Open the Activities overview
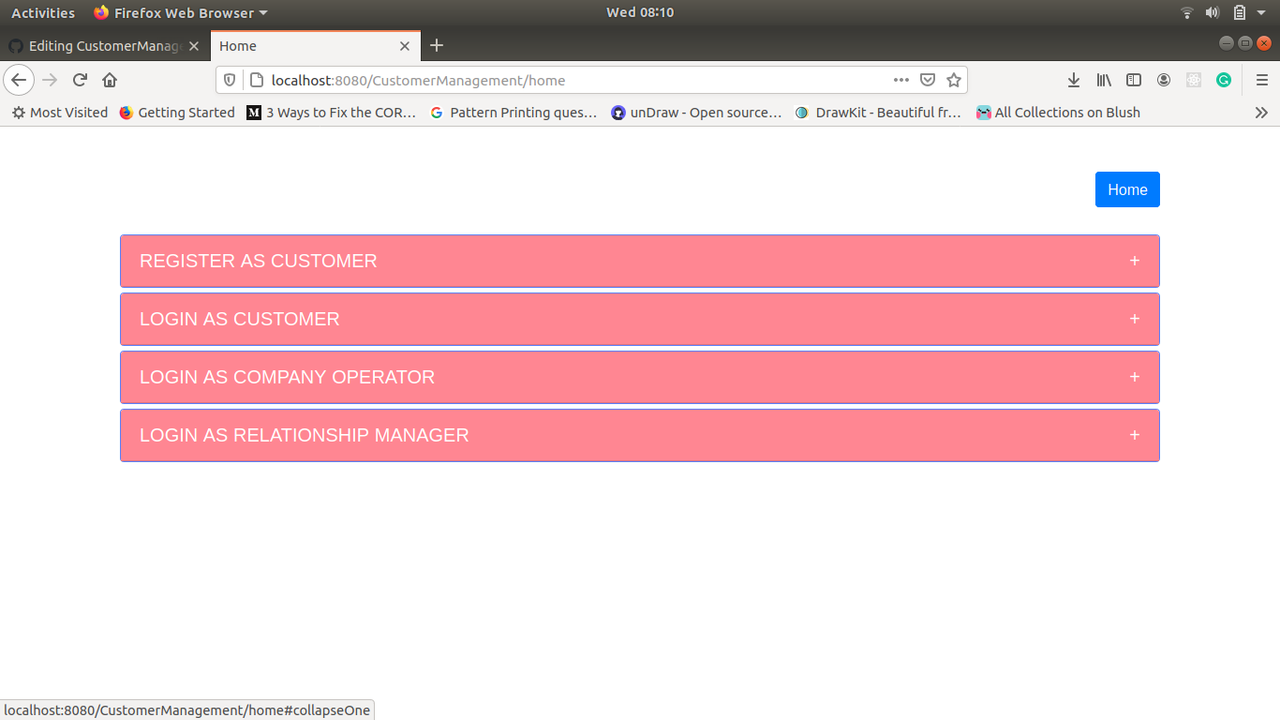The height and width of the screenshot is (720, 1280). 43,12
